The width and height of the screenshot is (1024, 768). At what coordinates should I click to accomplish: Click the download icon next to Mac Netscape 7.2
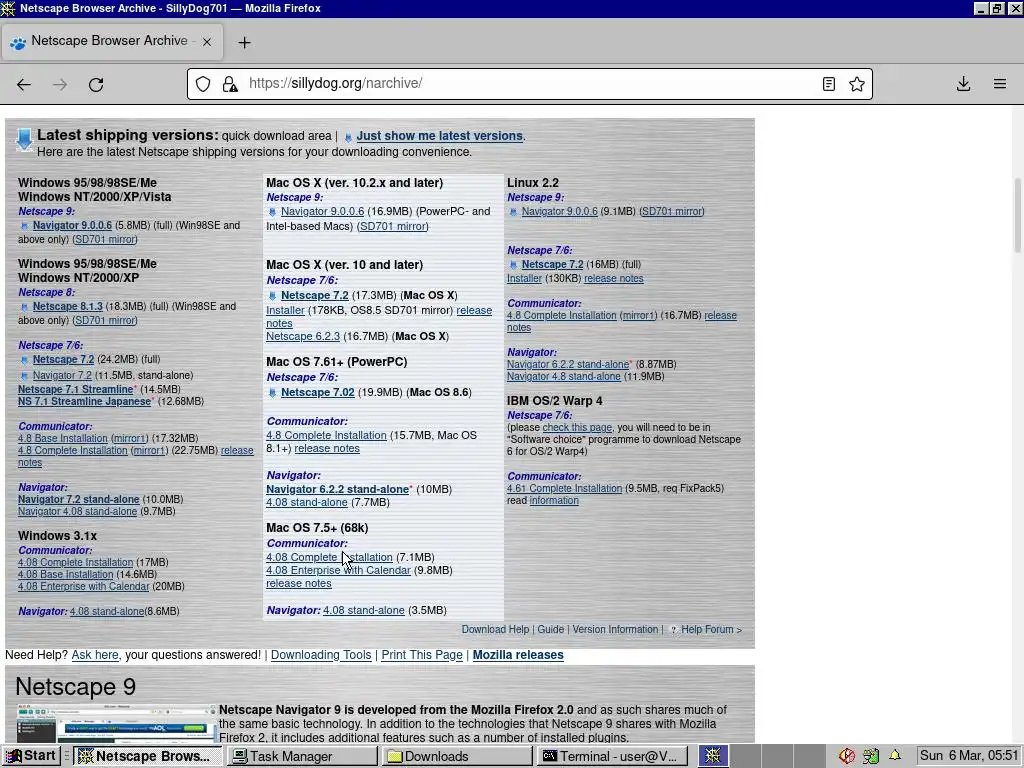pyautogui.click(x=272, y=296)
